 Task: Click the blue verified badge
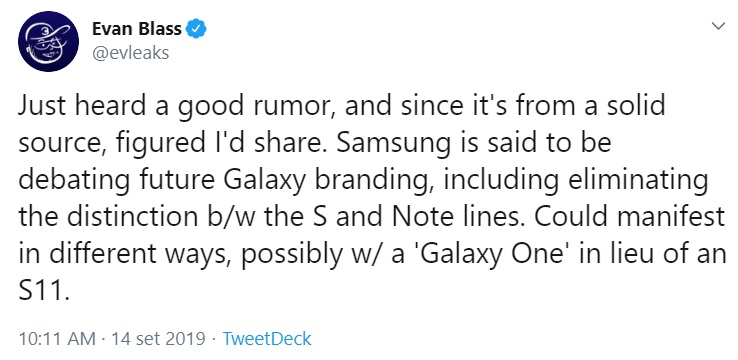[196, 29]
